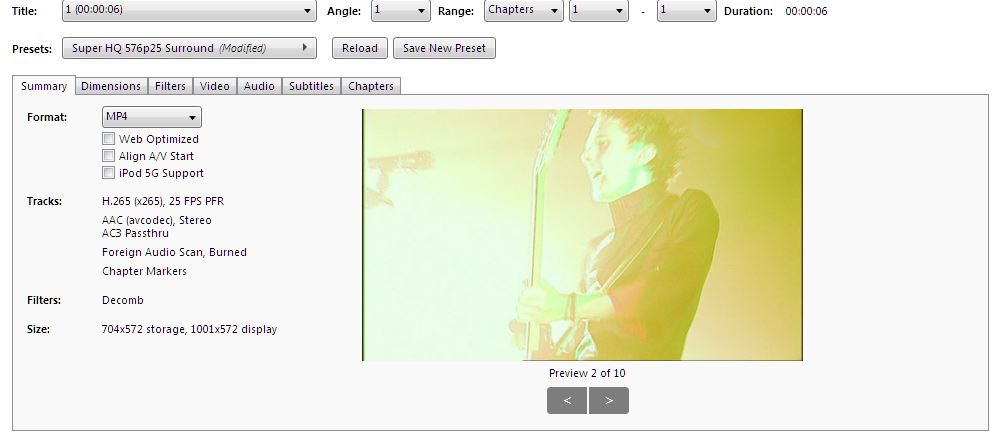This screenshot has width=998, height=434.
Task: Click the H.265 (x265), 25 FPS PFR text
Action: point(163,201)
